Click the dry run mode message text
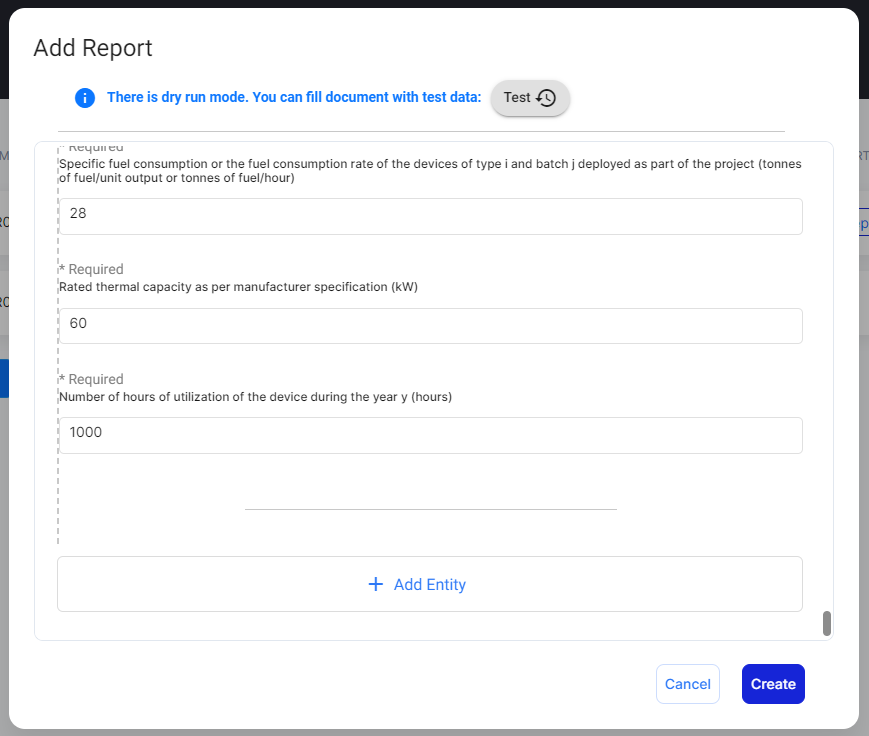This screenshot has width=869, height=736. (x=294, y=97)
